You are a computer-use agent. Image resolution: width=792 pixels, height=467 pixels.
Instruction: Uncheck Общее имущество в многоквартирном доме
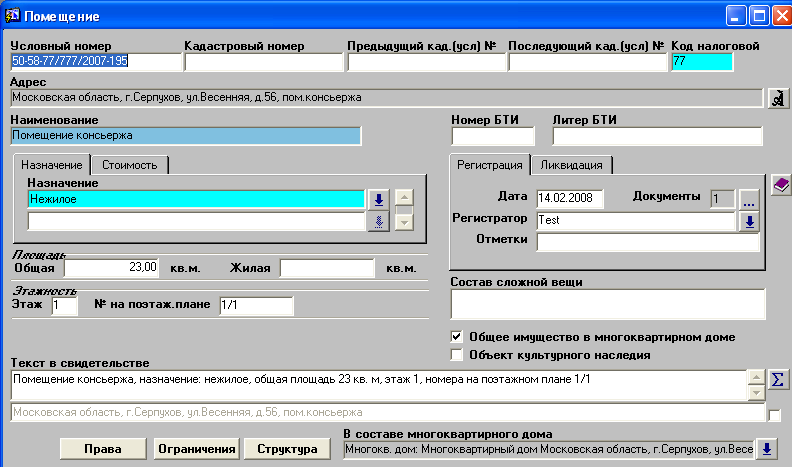coord(457,337)
